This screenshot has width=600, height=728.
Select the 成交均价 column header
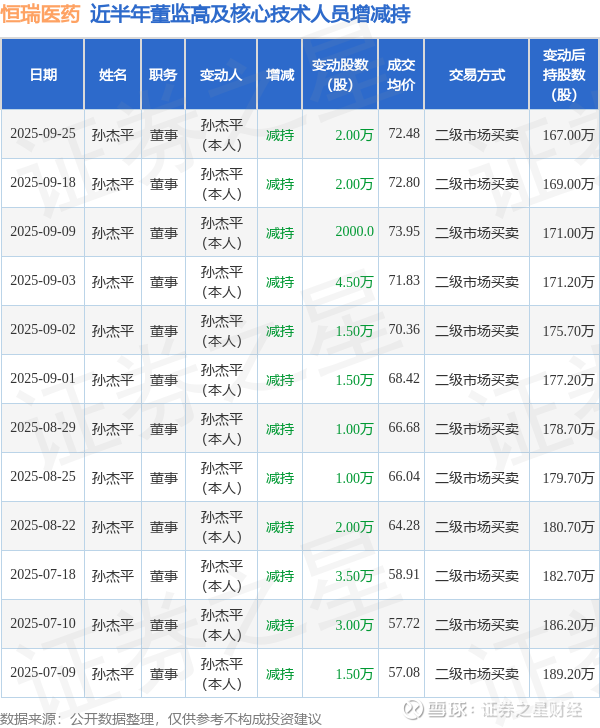pos(401,75)
